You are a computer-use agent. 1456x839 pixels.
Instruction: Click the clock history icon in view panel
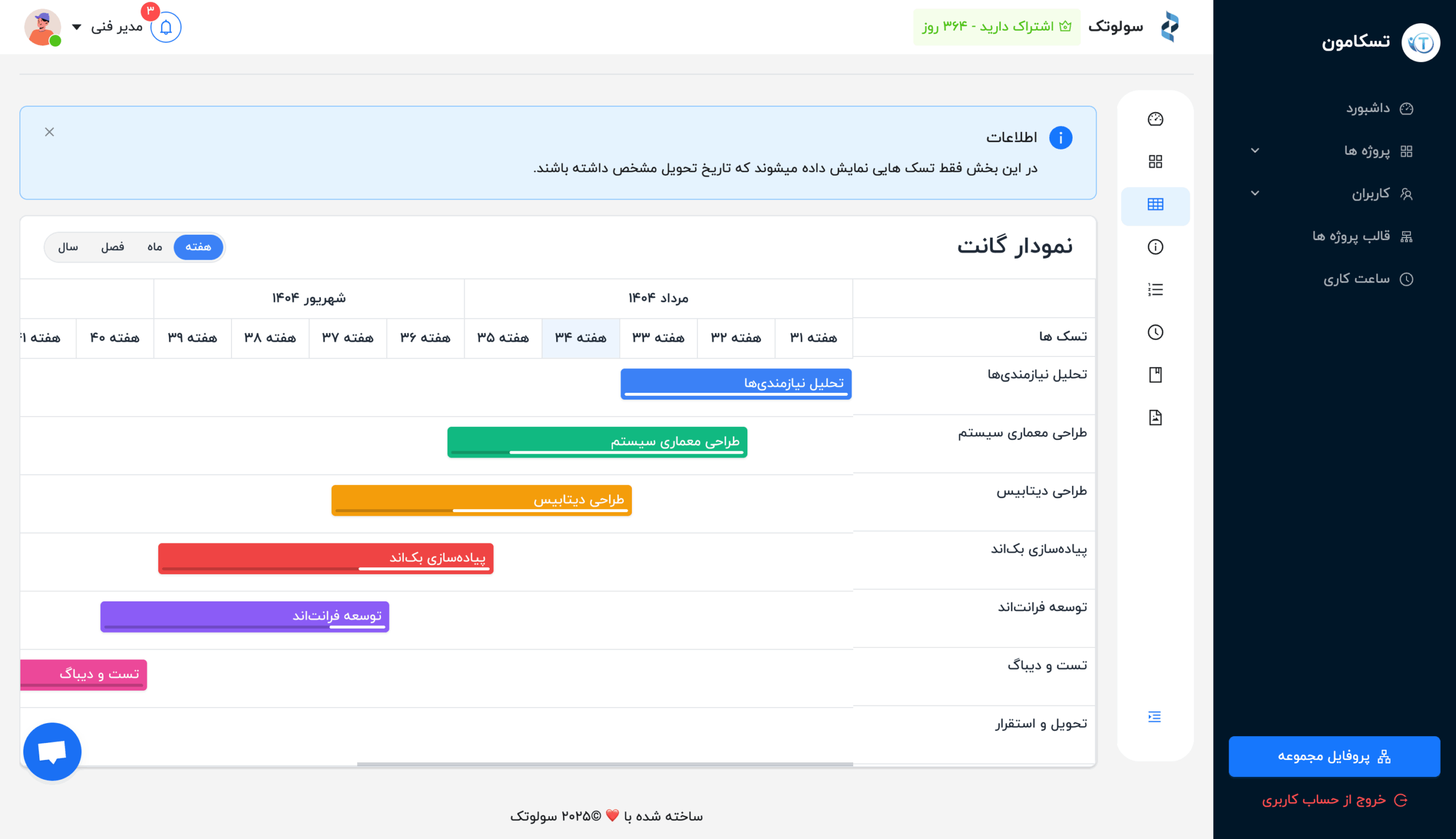[x=1156, y=333]
